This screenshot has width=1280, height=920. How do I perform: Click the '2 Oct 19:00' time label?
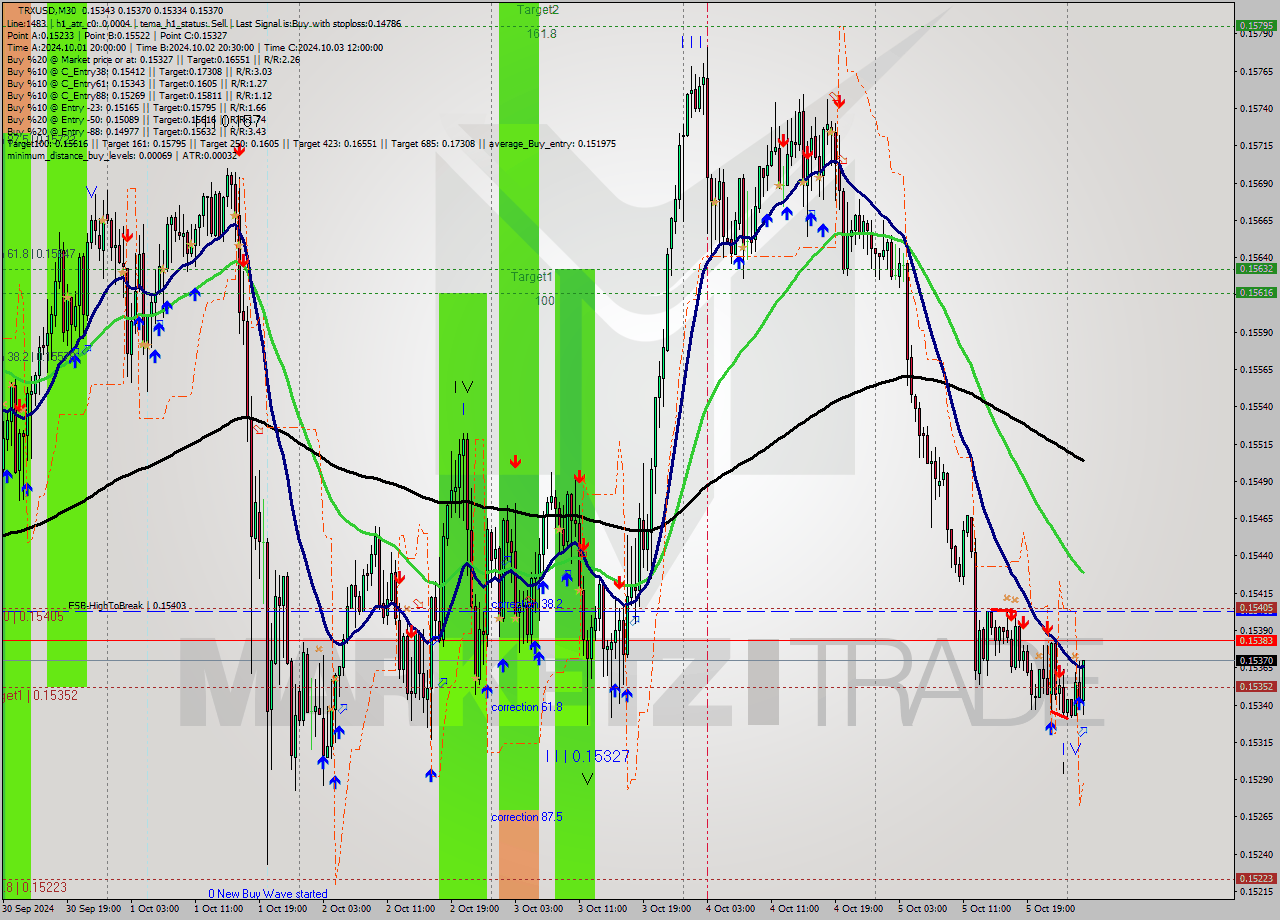pos(477,909)
